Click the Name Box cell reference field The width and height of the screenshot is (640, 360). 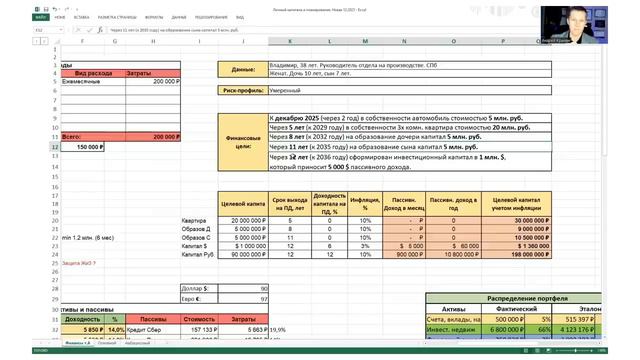pos(46,30)
